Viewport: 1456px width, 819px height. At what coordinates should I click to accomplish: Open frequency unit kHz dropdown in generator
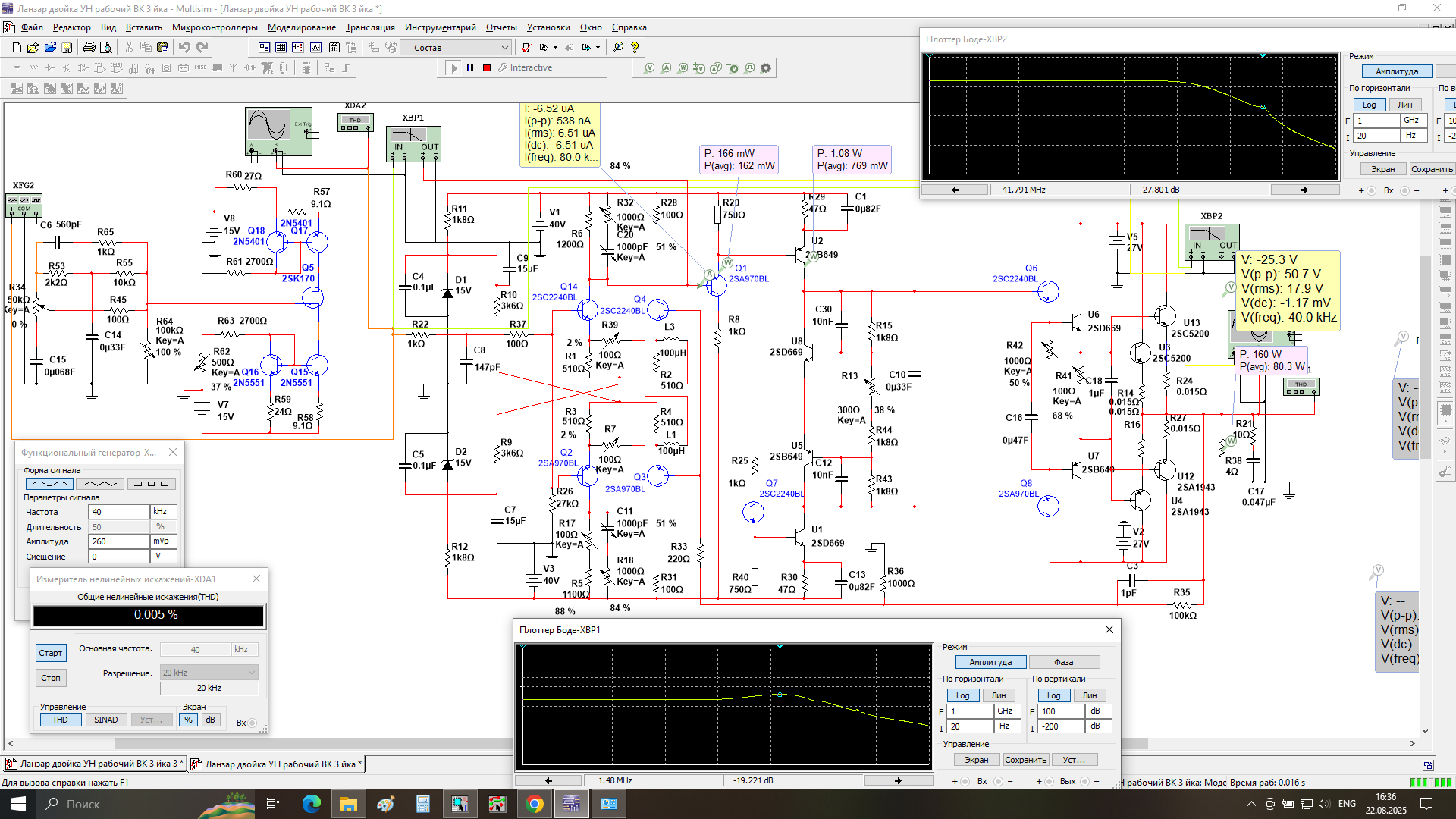tap(164, 512)
